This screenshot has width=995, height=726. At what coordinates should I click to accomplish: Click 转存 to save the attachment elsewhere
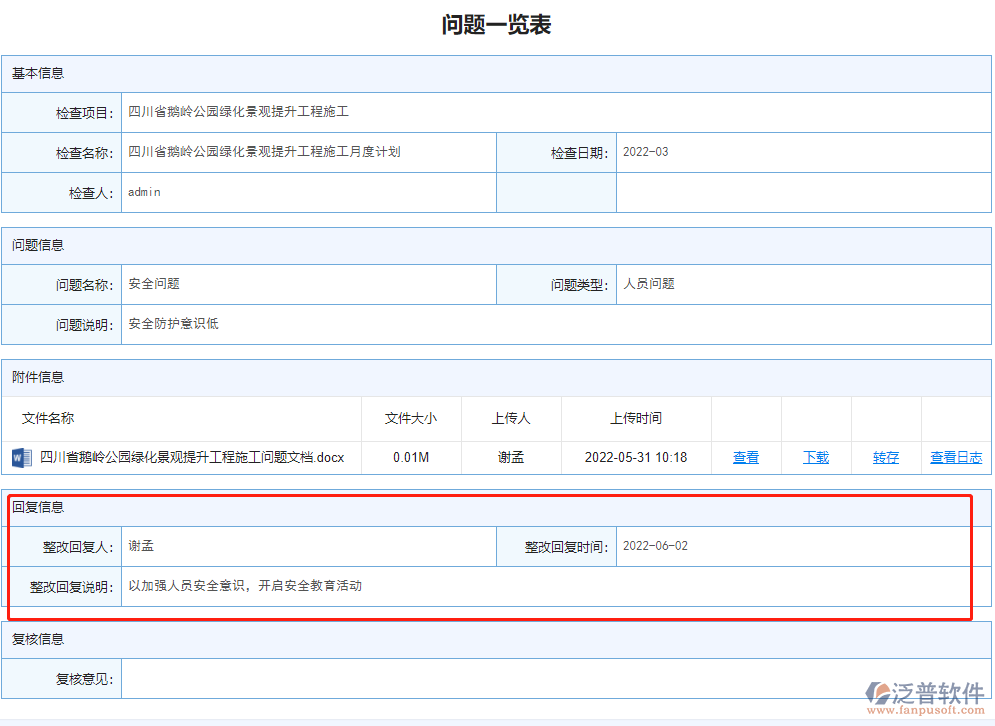tap(885, 457)
